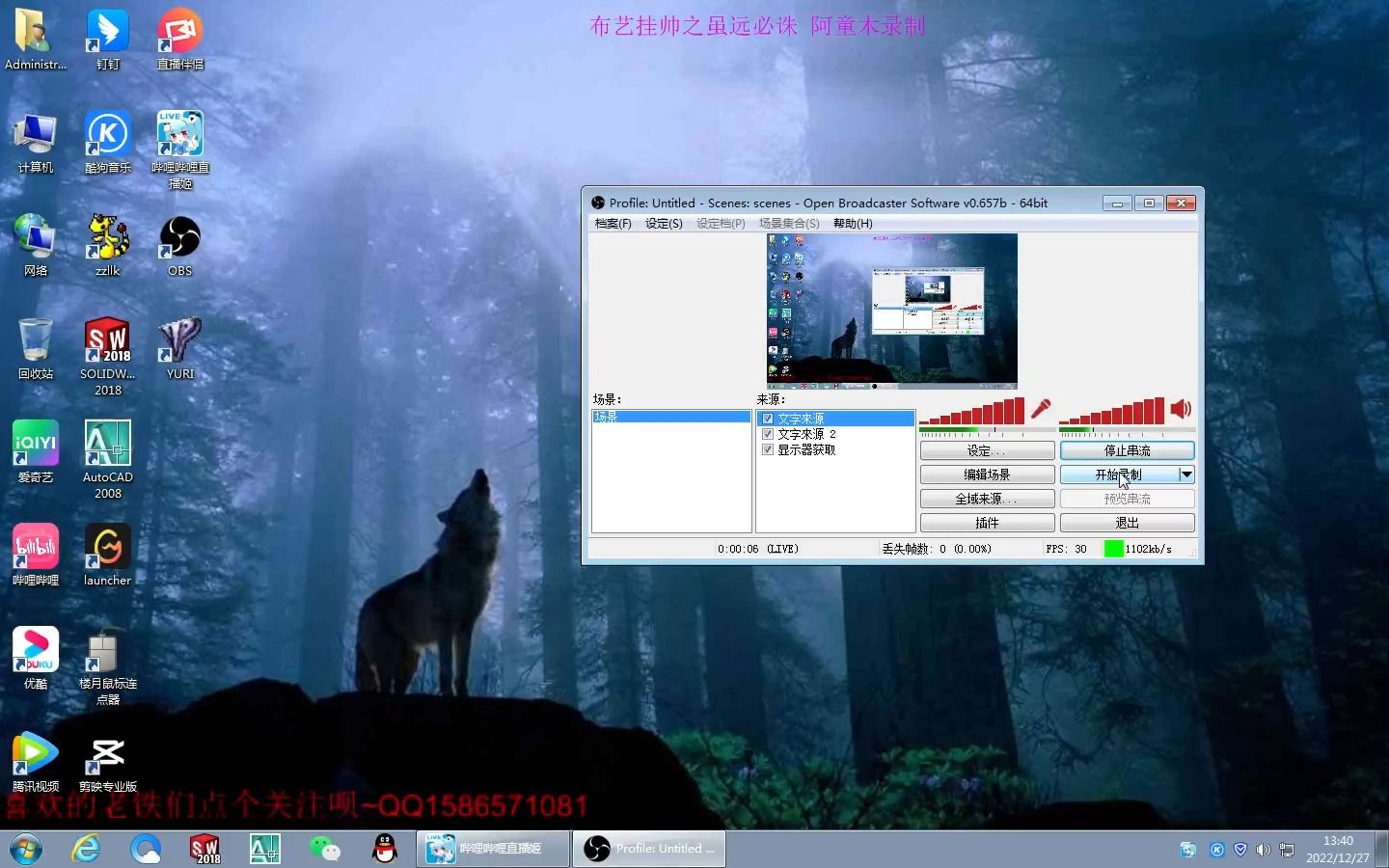This screenshot has height=868, width=1389.
Task: Open QQ penguin icon in taskbar
Action: [385, 849]
